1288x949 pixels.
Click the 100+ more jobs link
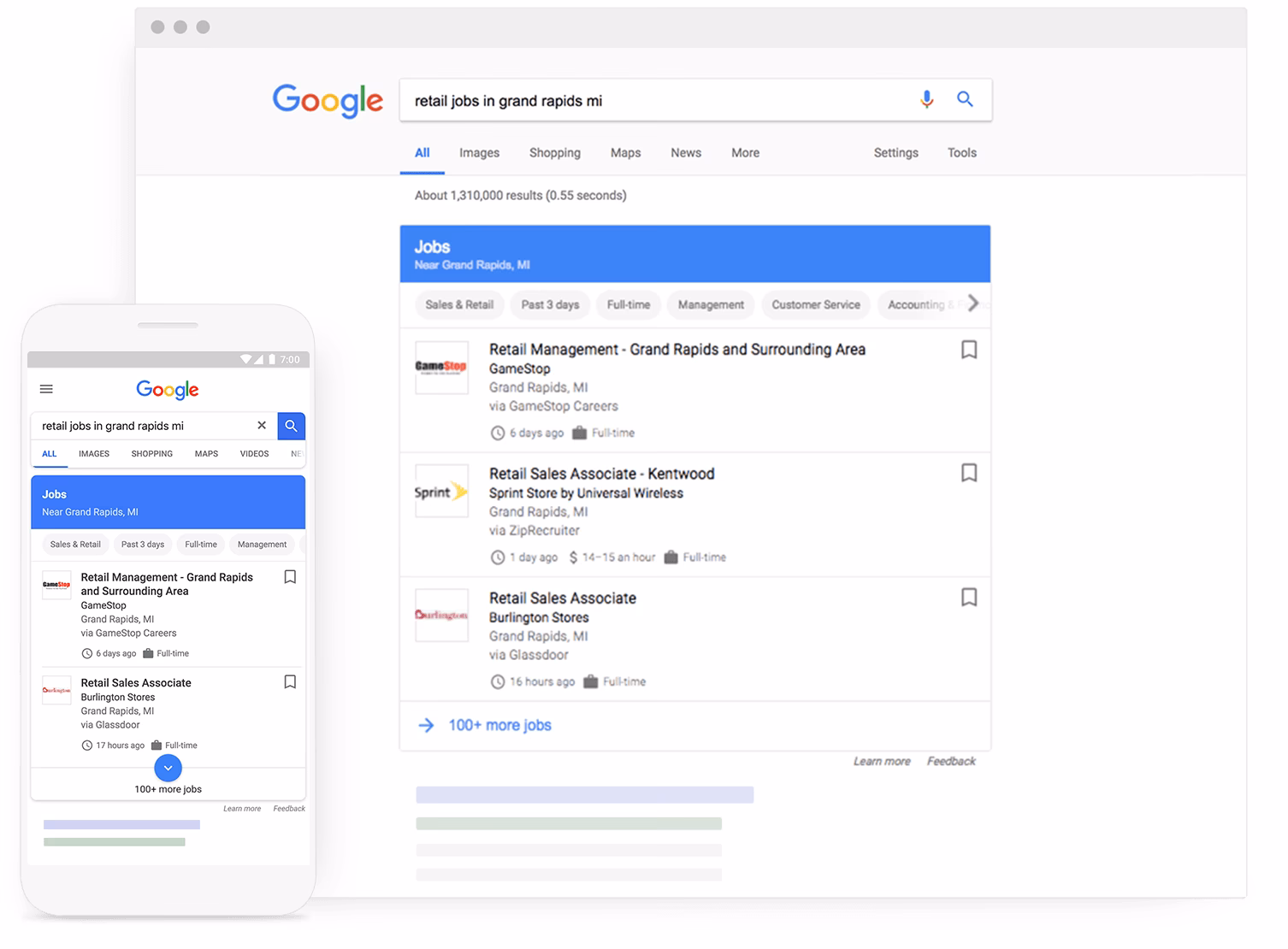[499, 724]
